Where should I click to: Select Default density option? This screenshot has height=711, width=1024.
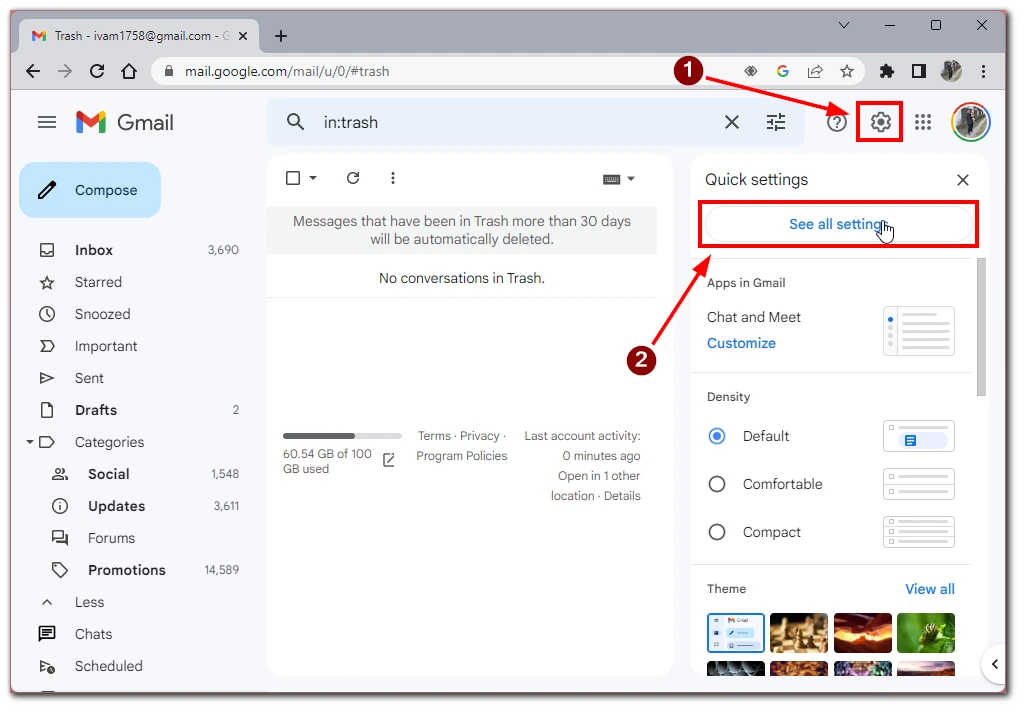coord(717,436)
